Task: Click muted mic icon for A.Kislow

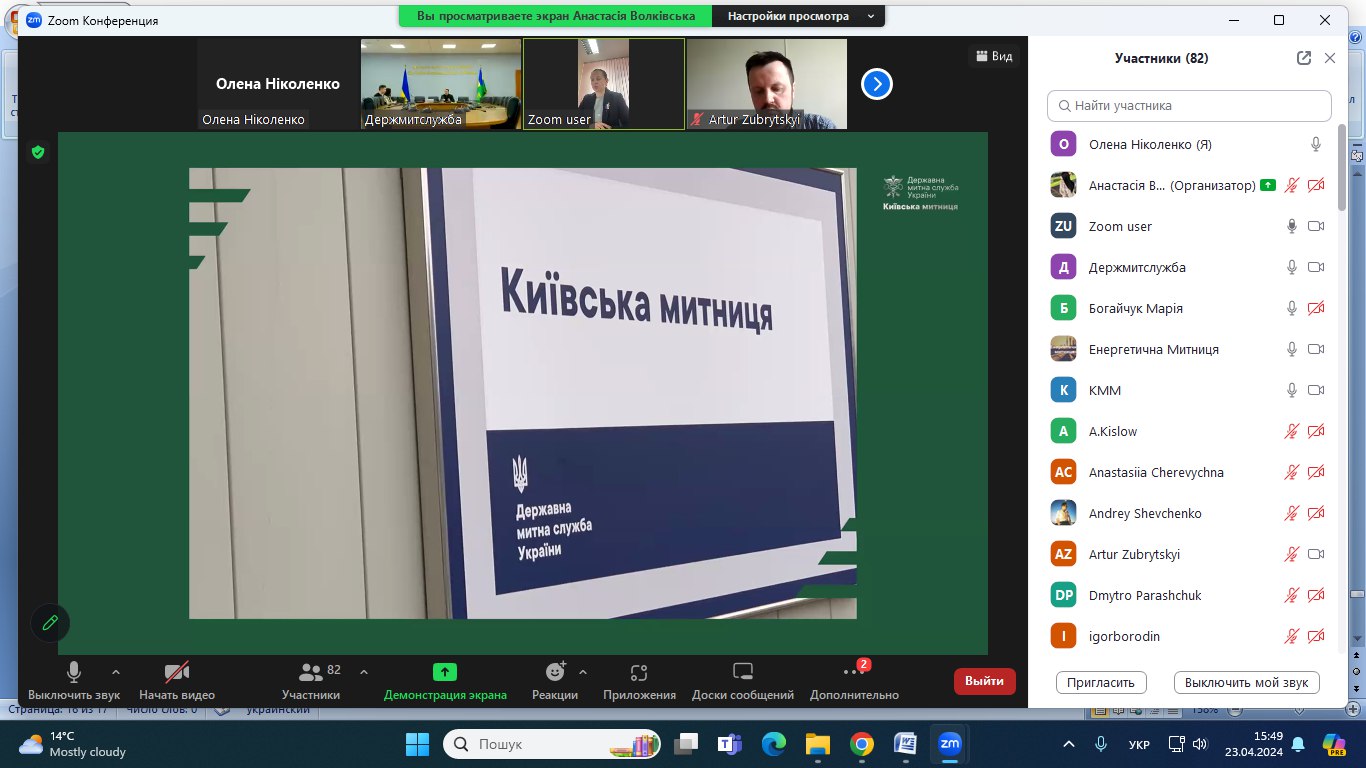Action: (x=1292, y=431)
